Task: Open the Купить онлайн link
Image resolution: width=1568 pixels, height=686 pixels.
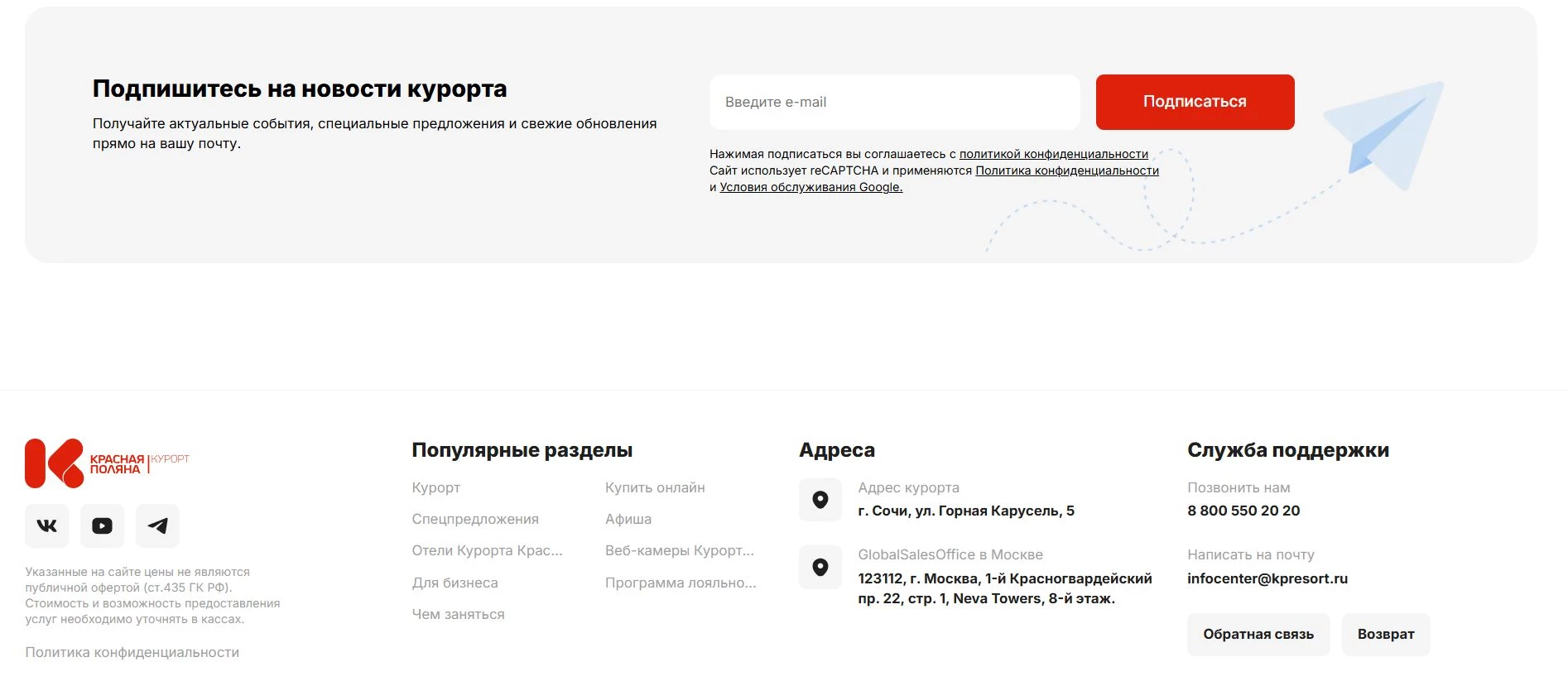Action: coord(655,488)
